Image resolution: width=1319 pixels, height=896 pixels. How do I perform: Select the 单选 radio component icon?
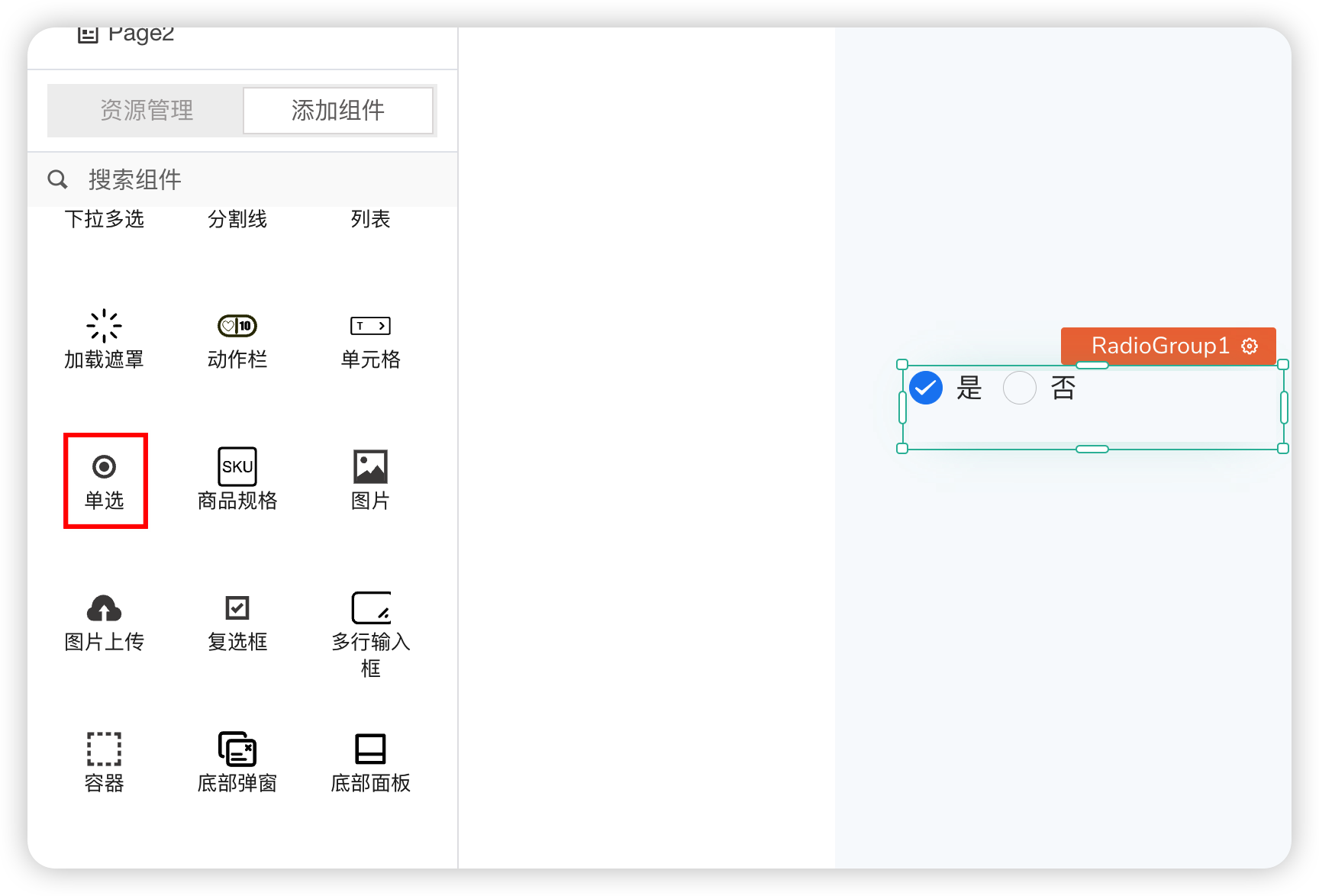[x=104, y=467]
